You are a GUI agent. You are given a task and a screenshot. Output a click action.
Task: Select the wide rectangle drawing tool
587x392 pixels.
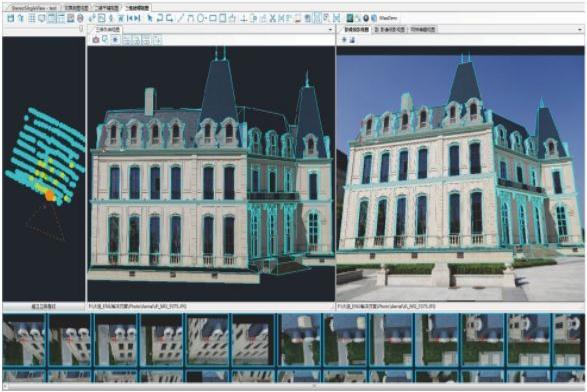point(213,18)
